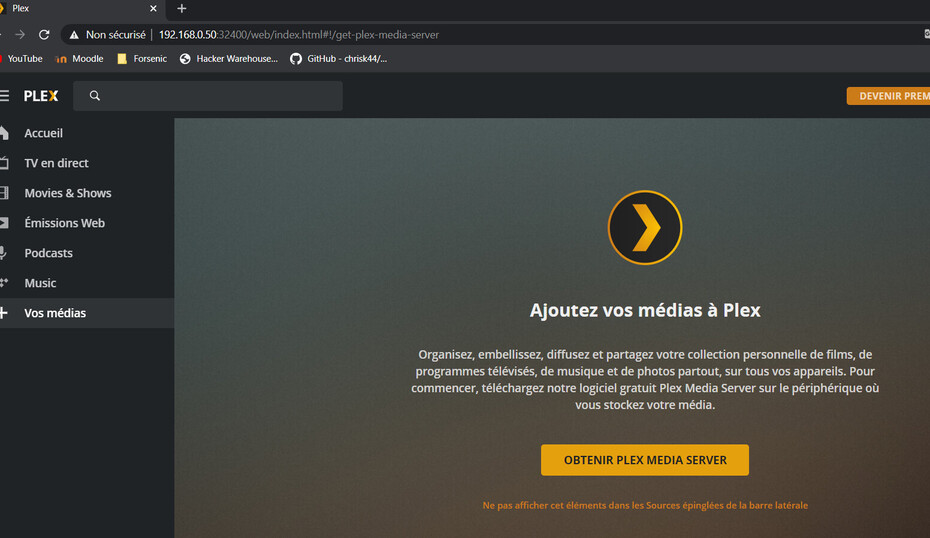Open the YouTube bookmark
930x538 pixels.
21,59
